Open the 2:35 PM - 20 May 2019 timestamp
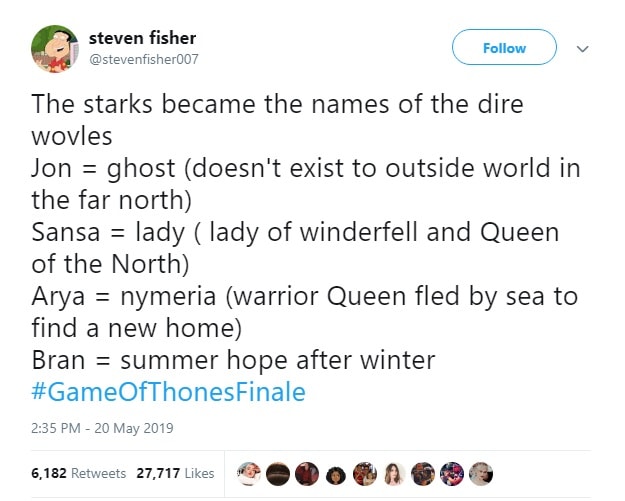This screenshot has width=625, height=501. tap(102, 428)
